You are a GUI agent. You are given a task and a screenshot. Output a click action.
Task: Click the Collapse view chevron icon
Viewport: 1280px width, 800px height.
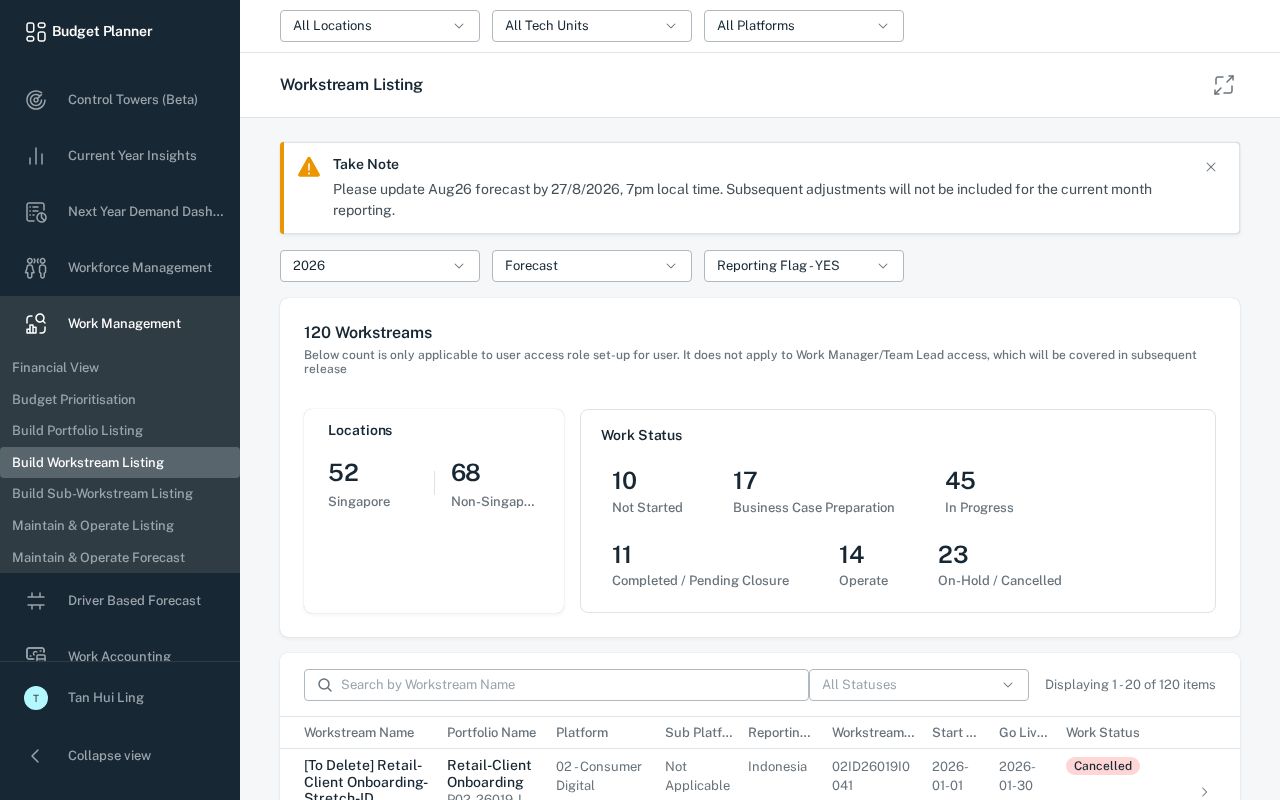click(36, 756)
